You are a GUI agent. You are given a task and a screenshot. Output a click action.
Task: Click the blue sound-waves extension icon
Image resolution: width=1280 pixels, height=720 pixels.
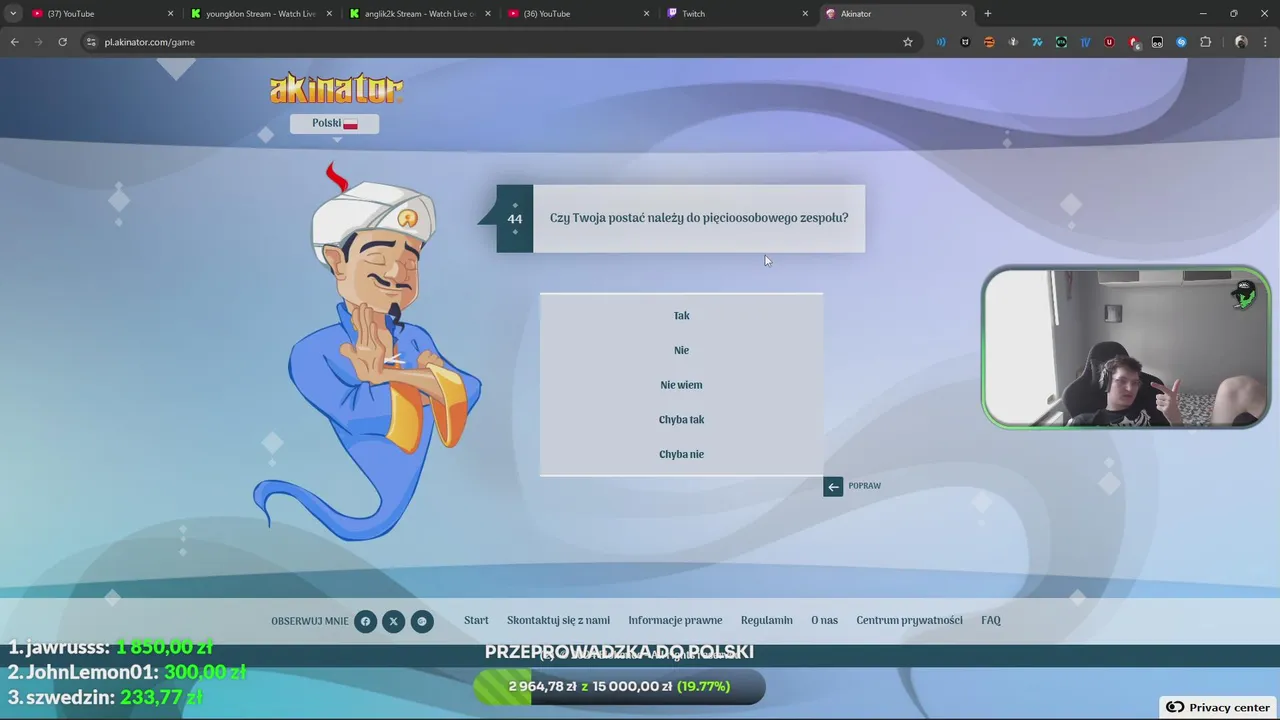point(941,42)
